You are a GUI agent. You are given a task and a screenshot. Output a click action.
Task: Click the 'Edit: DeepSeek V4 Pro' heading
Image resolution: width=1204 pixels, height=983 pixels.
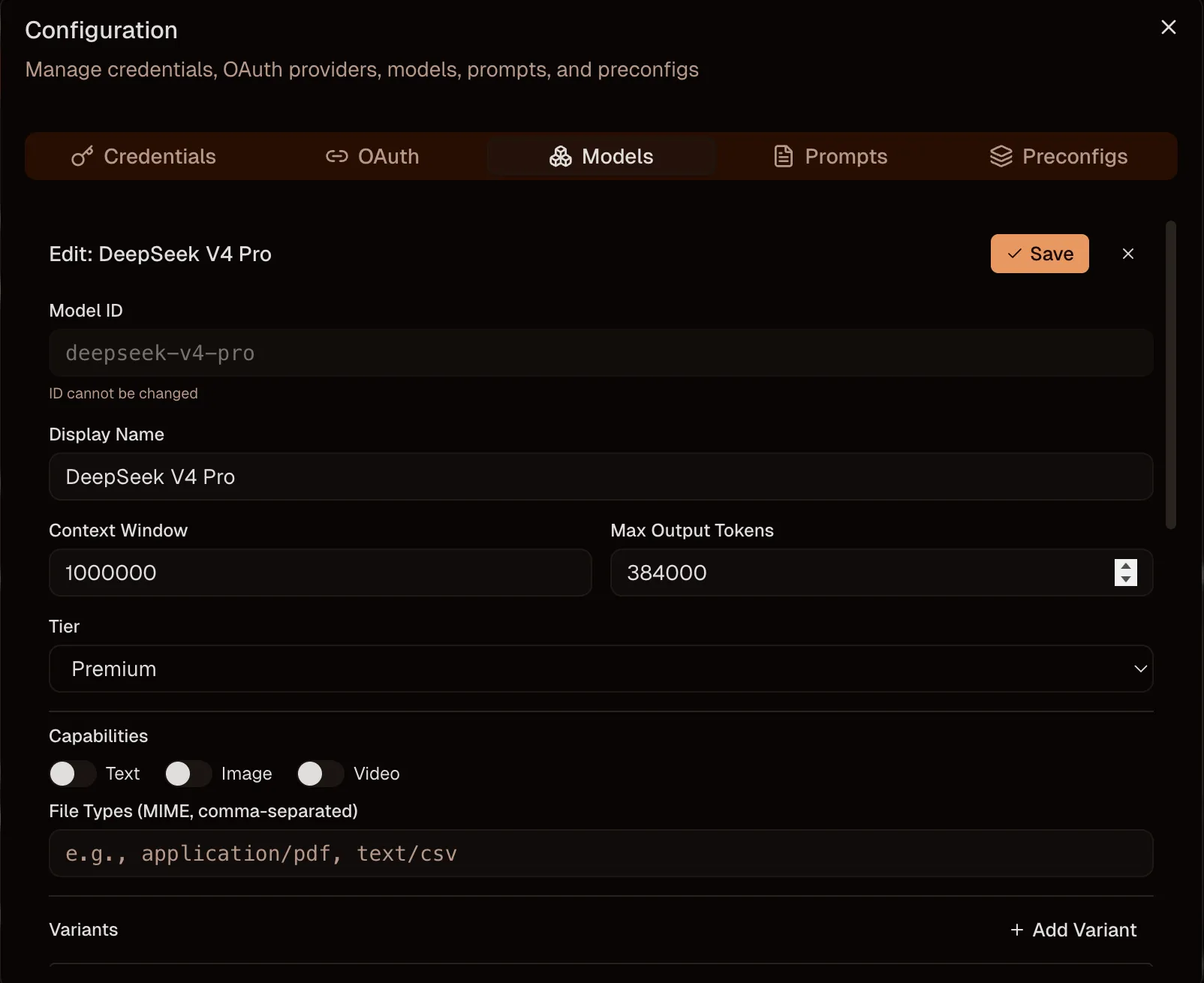point(161,254)
